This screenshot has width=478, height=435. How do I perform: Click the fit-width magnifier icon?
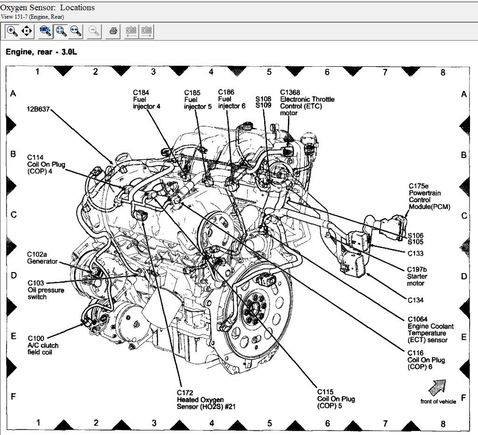click(76, 31)
